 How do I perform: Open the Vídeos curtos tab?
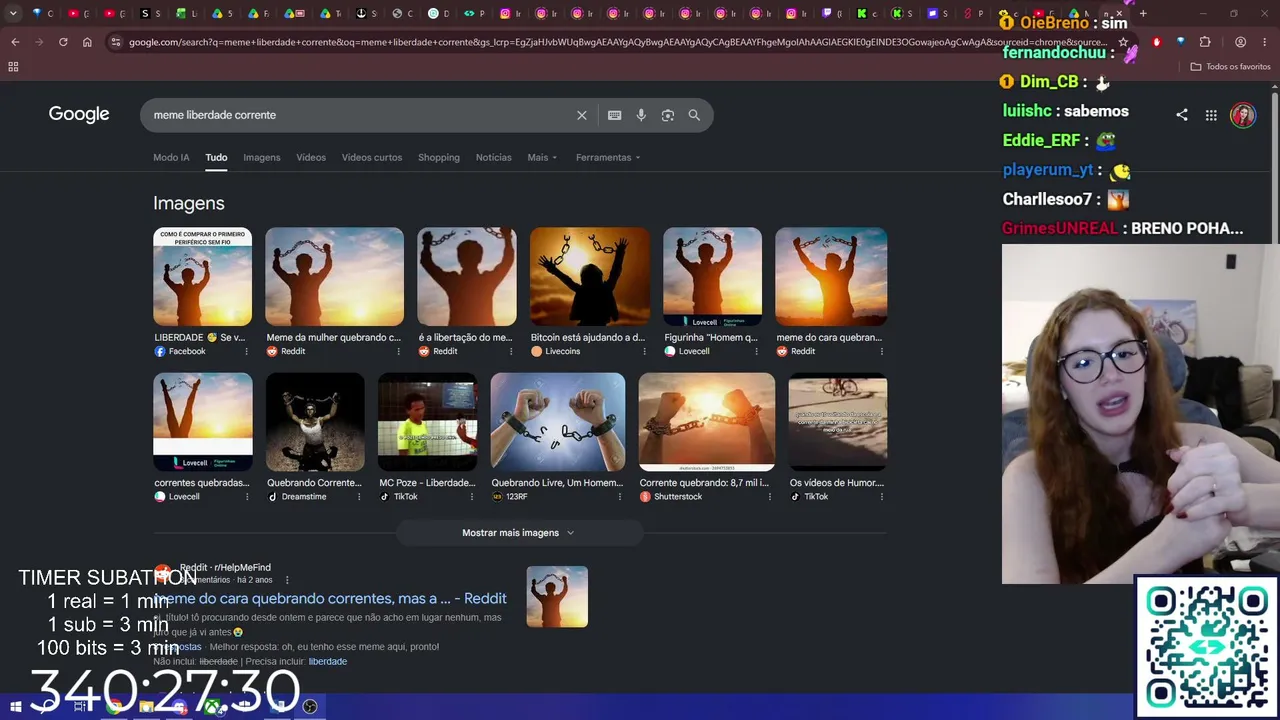pos(372,157)
